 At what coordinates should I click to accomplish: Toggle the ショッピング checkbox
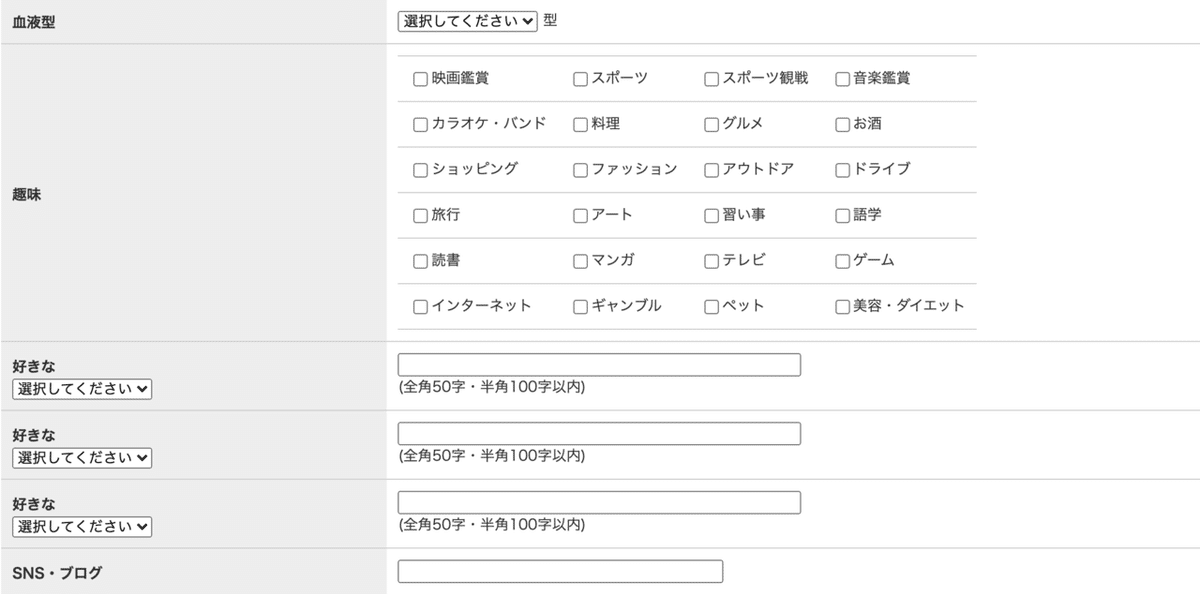421,170
